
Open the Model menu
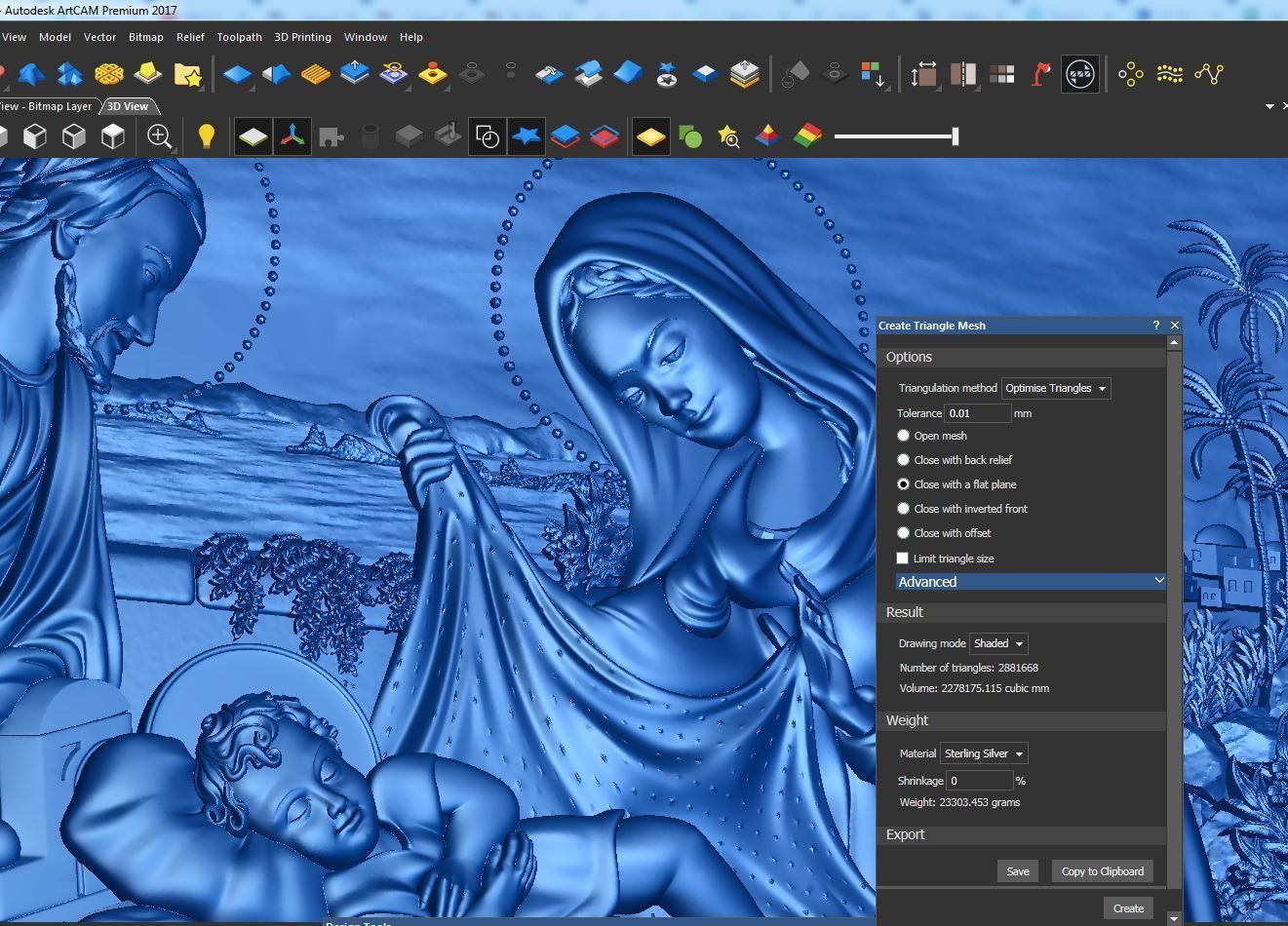pyautogui.click(x=55, y=37)
